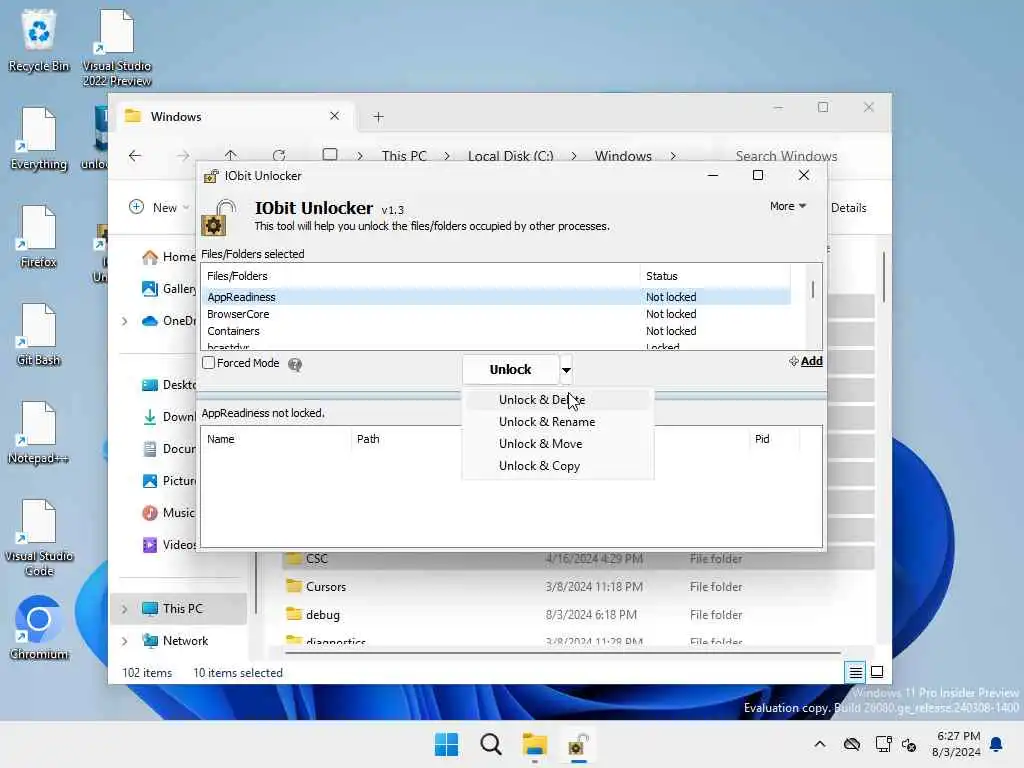This screenshot has height=768, width=1024.
Task: Click the Pid column header
Action: click(x=775, y=440)
